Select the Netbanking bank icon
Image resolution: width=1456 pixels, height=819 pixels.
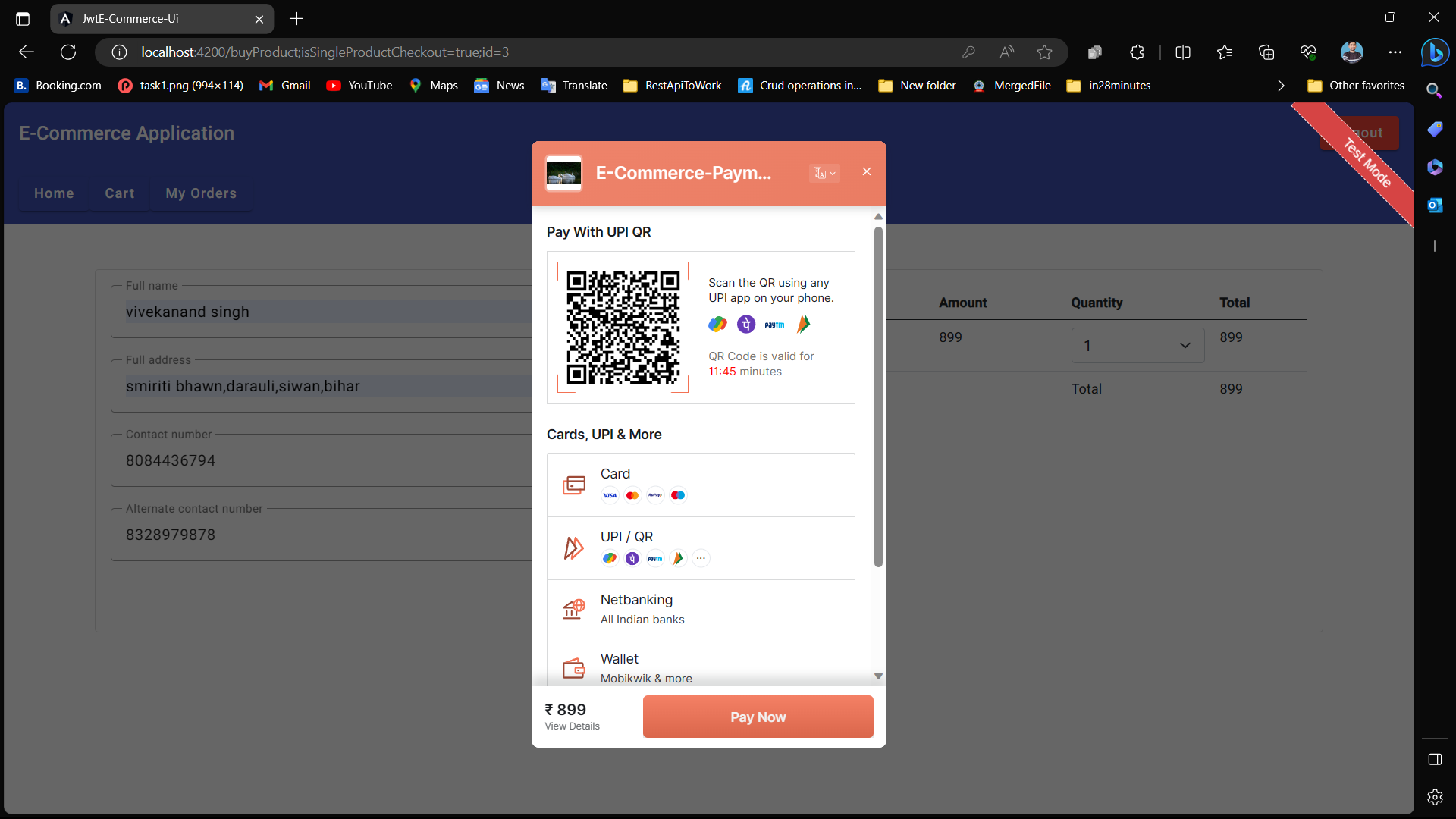pos(574,609)
